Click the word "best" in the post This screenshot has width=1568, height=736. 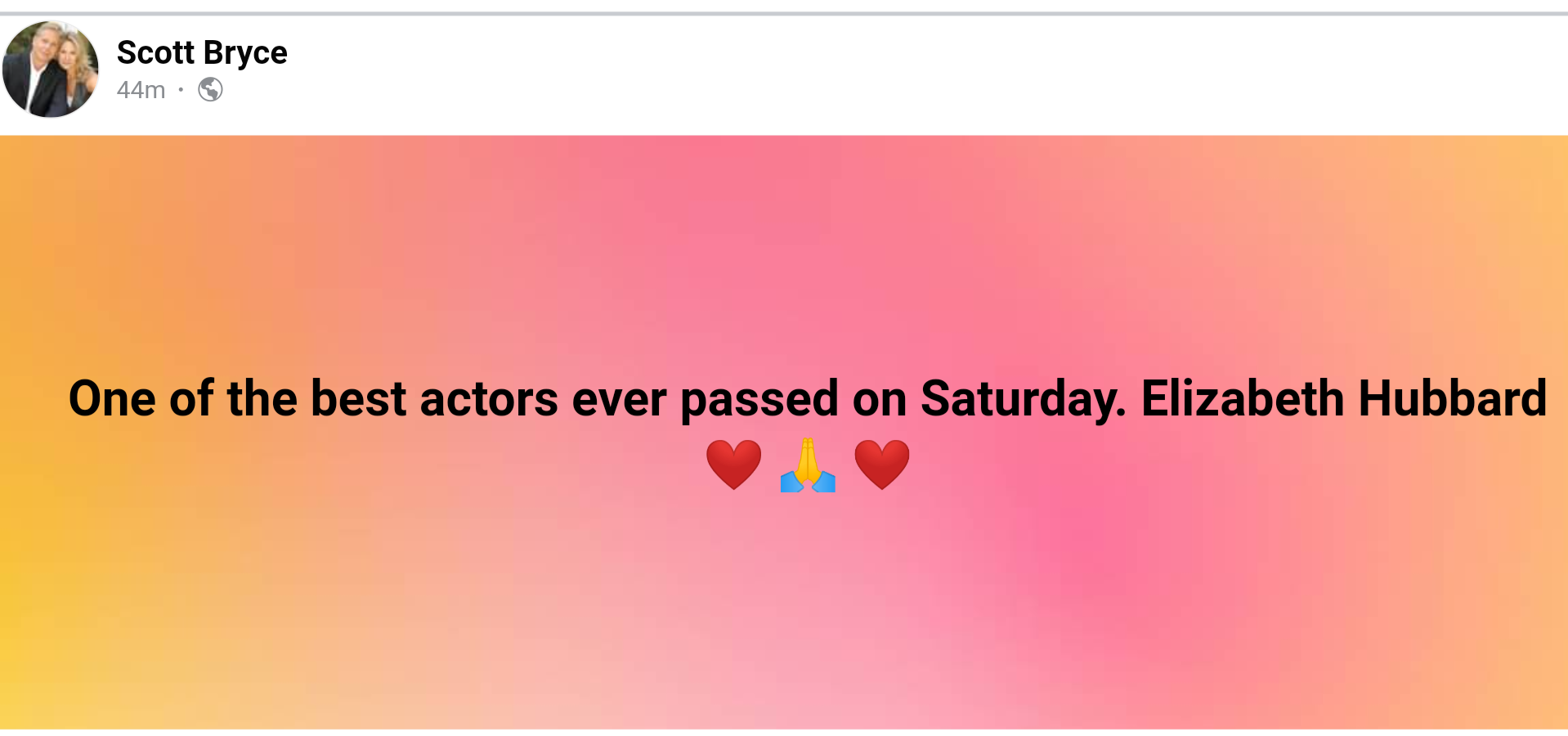click(358, 399)
